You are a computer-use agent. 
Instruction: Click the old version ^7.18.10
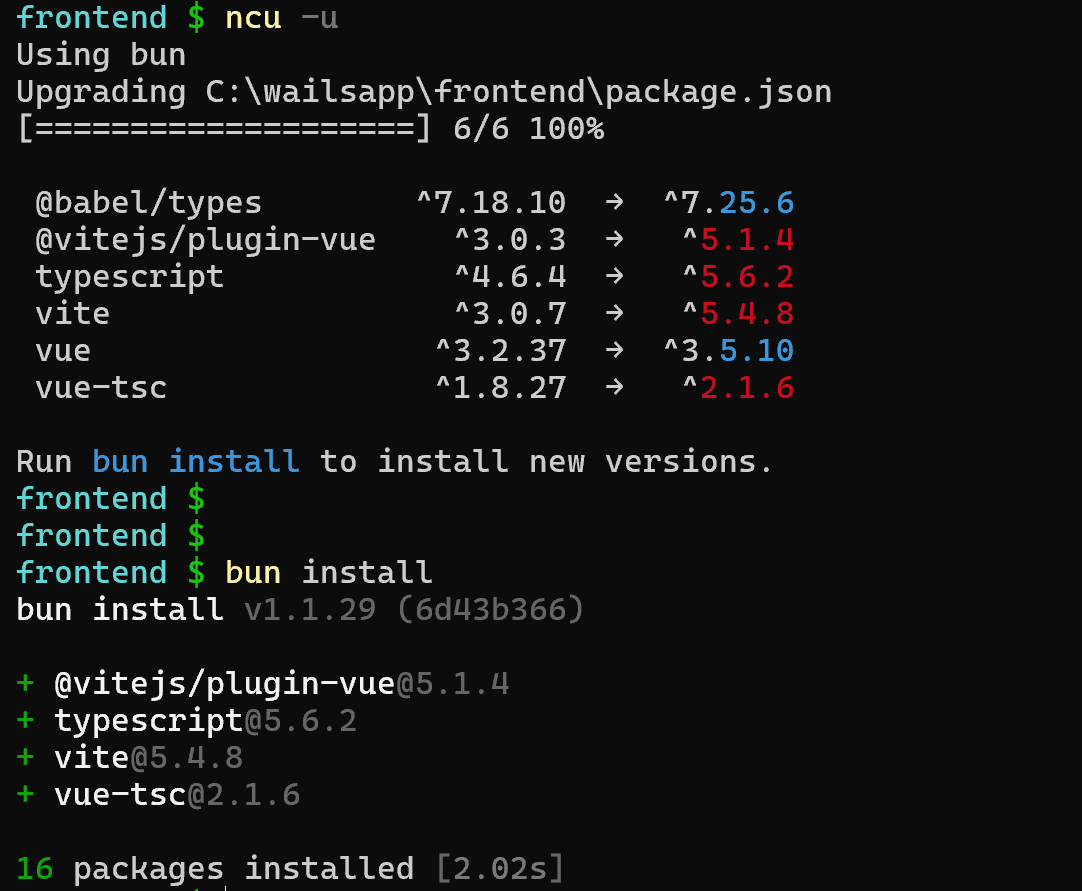coord(491,203)
